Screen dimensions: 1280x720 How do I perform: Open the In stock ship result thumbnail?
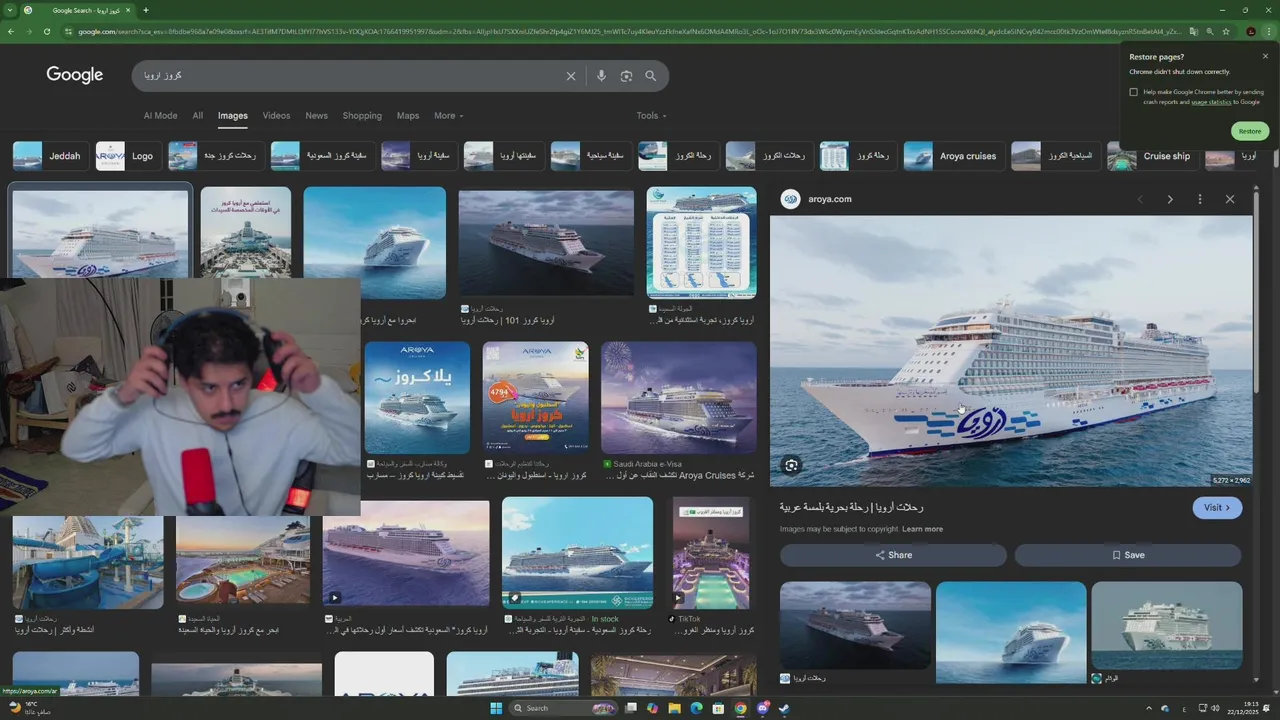coord(577,553)
